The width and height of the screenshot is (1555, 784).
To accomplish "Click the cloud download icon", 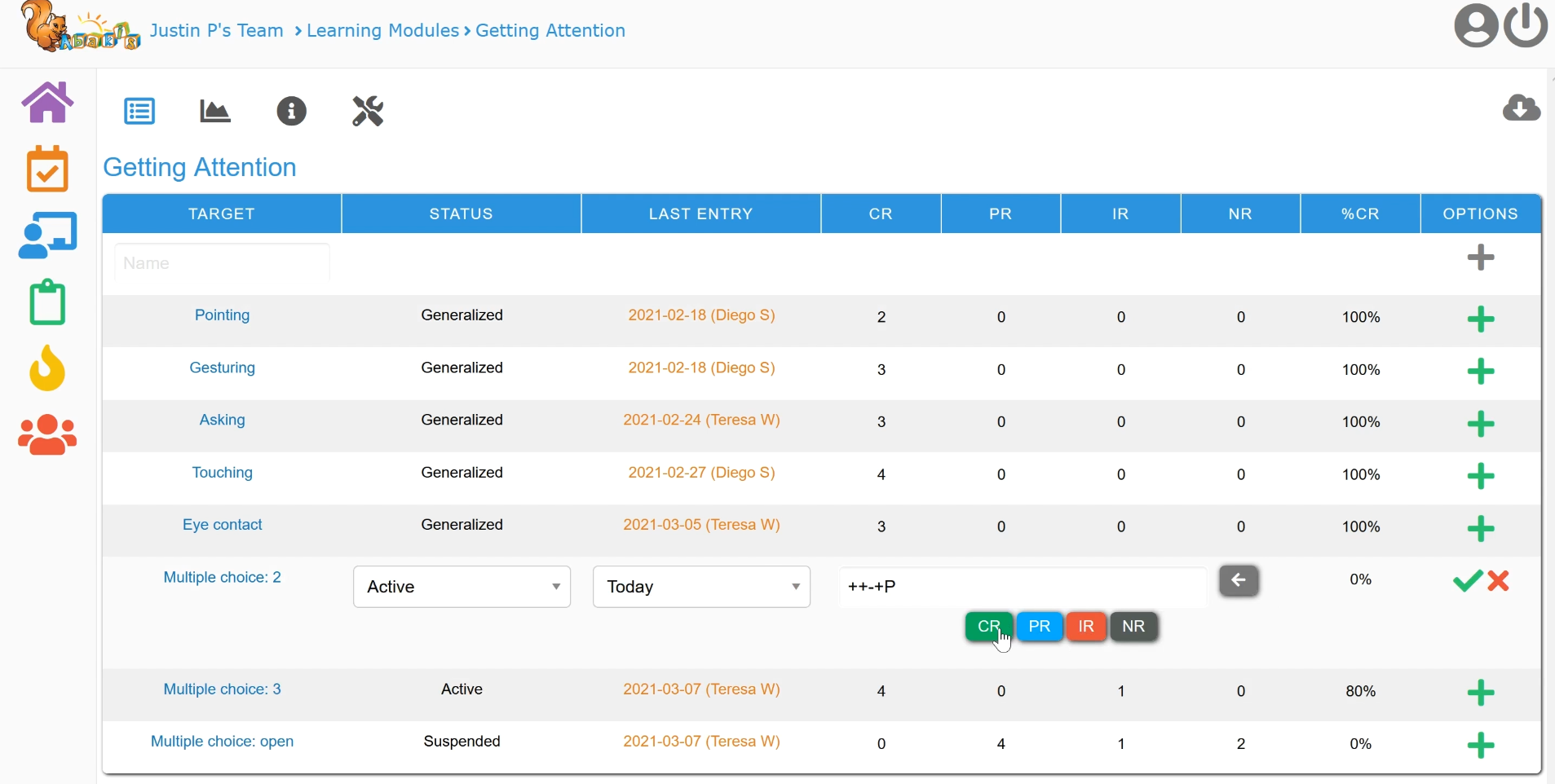I will pyautogui.click(x=1522, y=108).
